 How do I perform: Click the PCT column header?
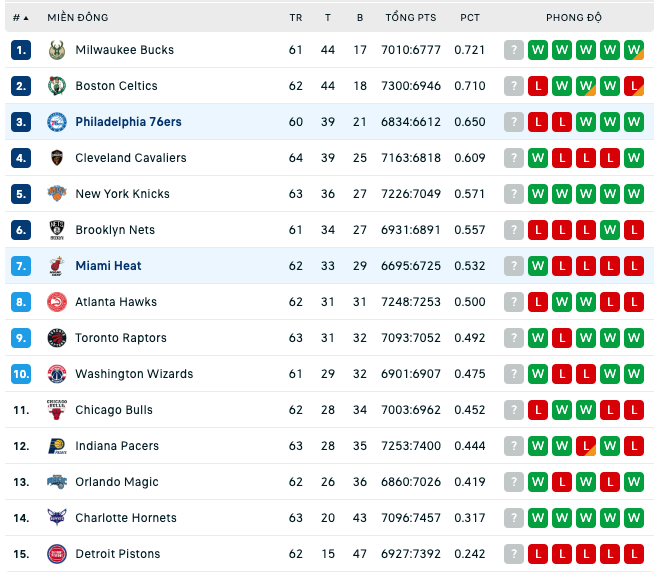pos(470,18)
